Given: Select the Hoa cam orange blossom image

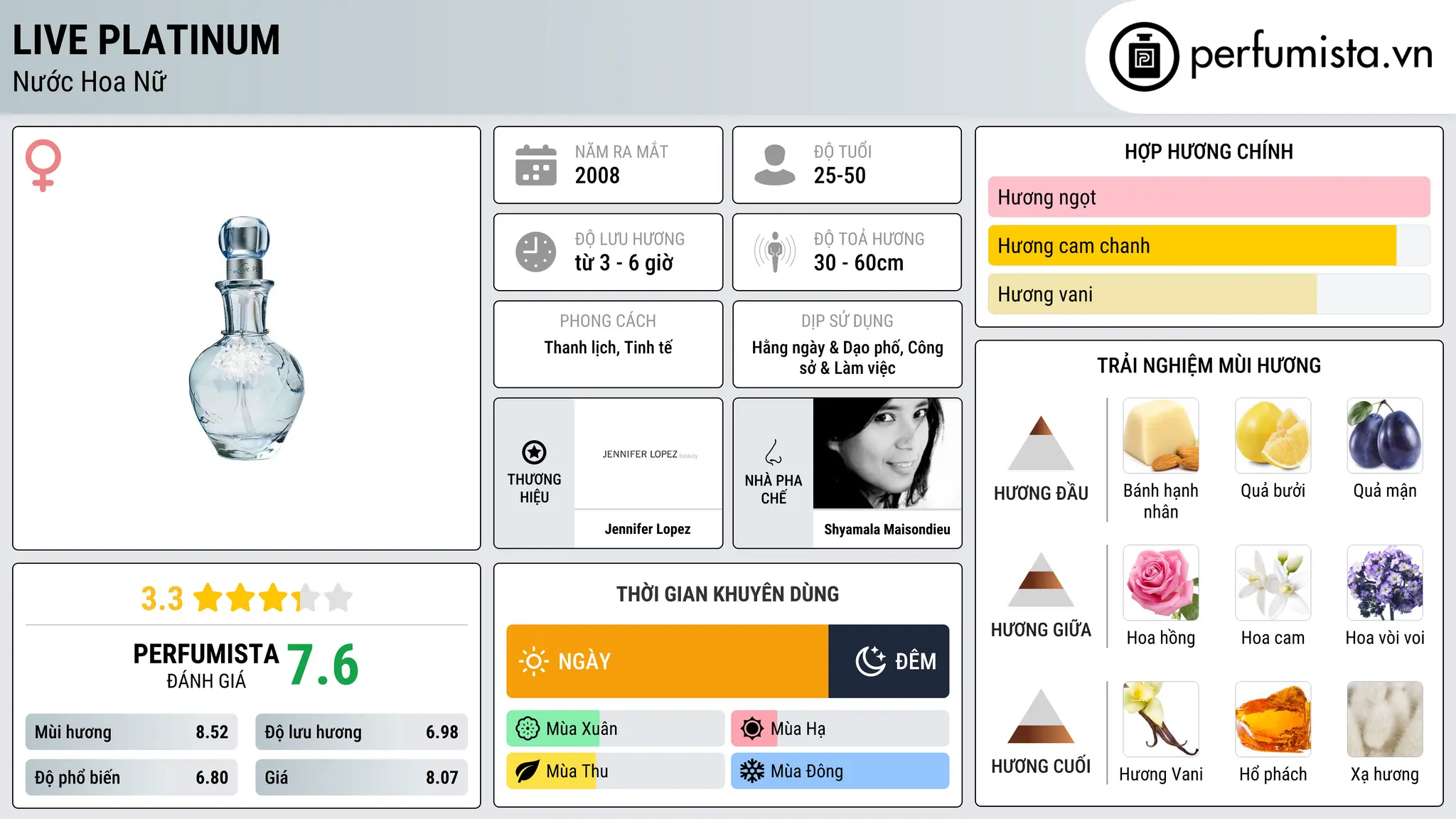Looking at the screenshot, I should coord(1273,583).
